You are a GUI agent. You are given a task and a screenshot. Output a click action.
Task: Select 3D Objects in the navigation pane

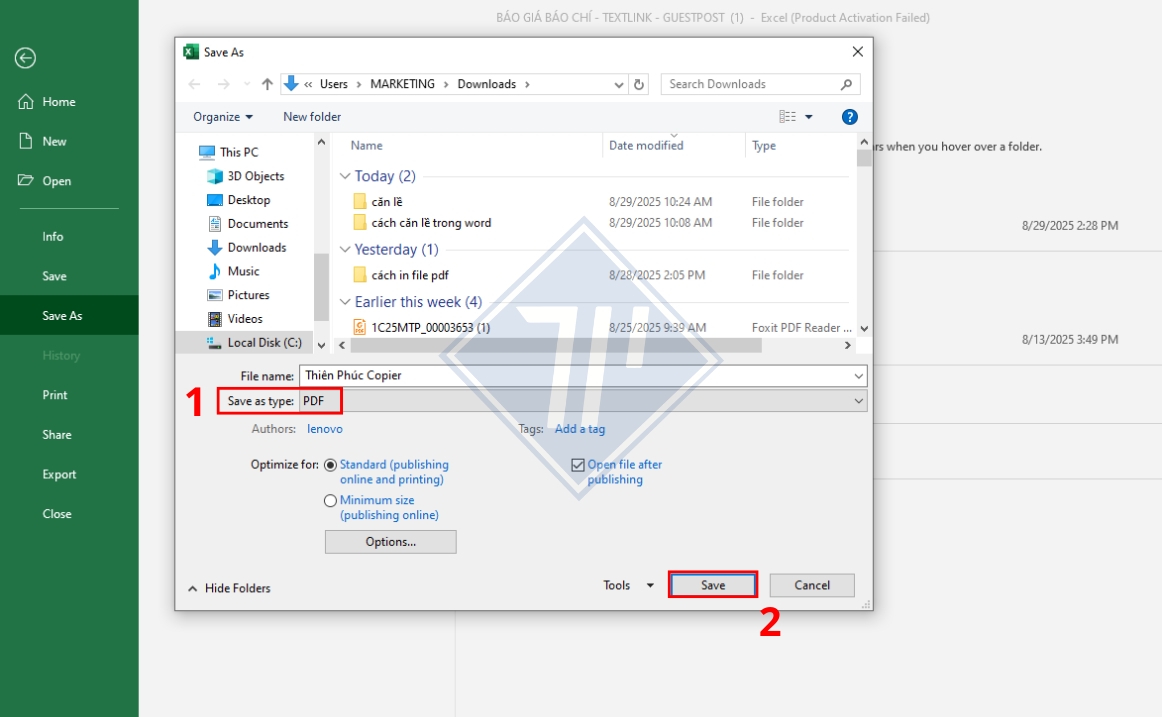(255, 176)
